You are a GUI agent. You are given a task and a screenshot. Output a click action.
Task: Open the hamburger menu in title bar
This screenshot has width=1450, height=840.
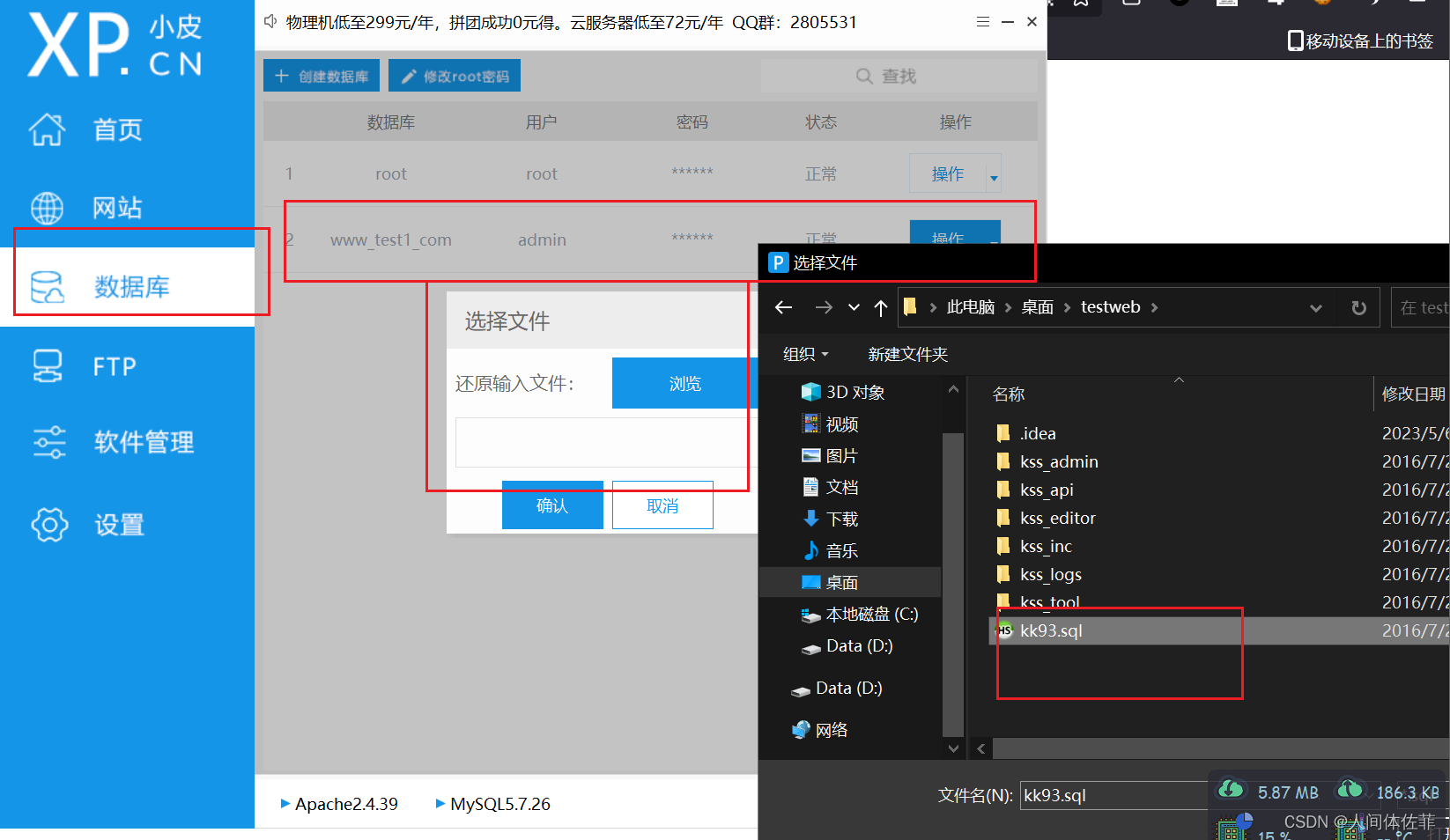tap(983, 22)
